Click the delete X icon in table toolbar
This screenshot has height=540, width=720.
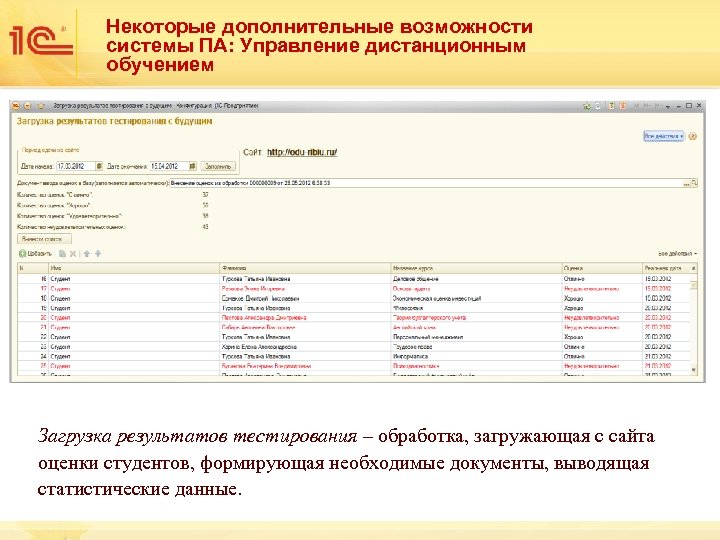tap(73, 253)
